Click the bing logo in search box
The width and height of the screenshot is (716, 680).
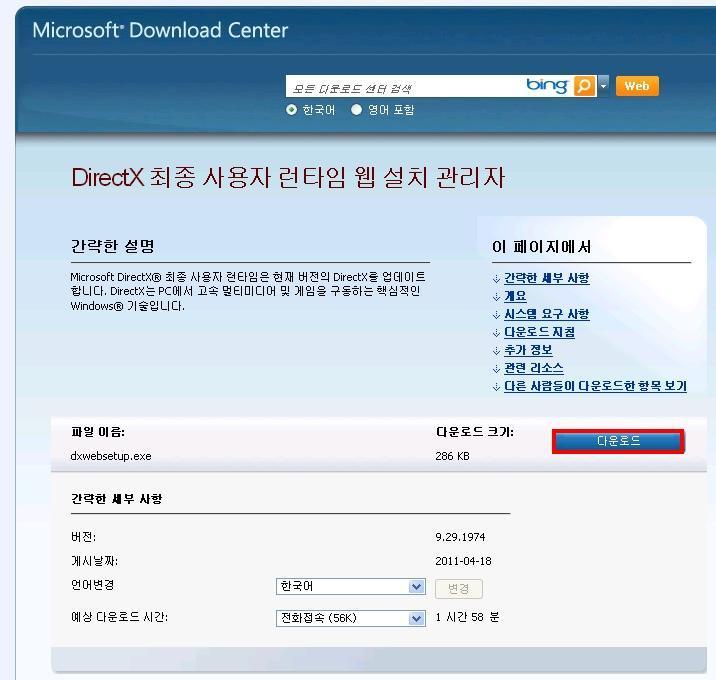[x=548, y=85]
